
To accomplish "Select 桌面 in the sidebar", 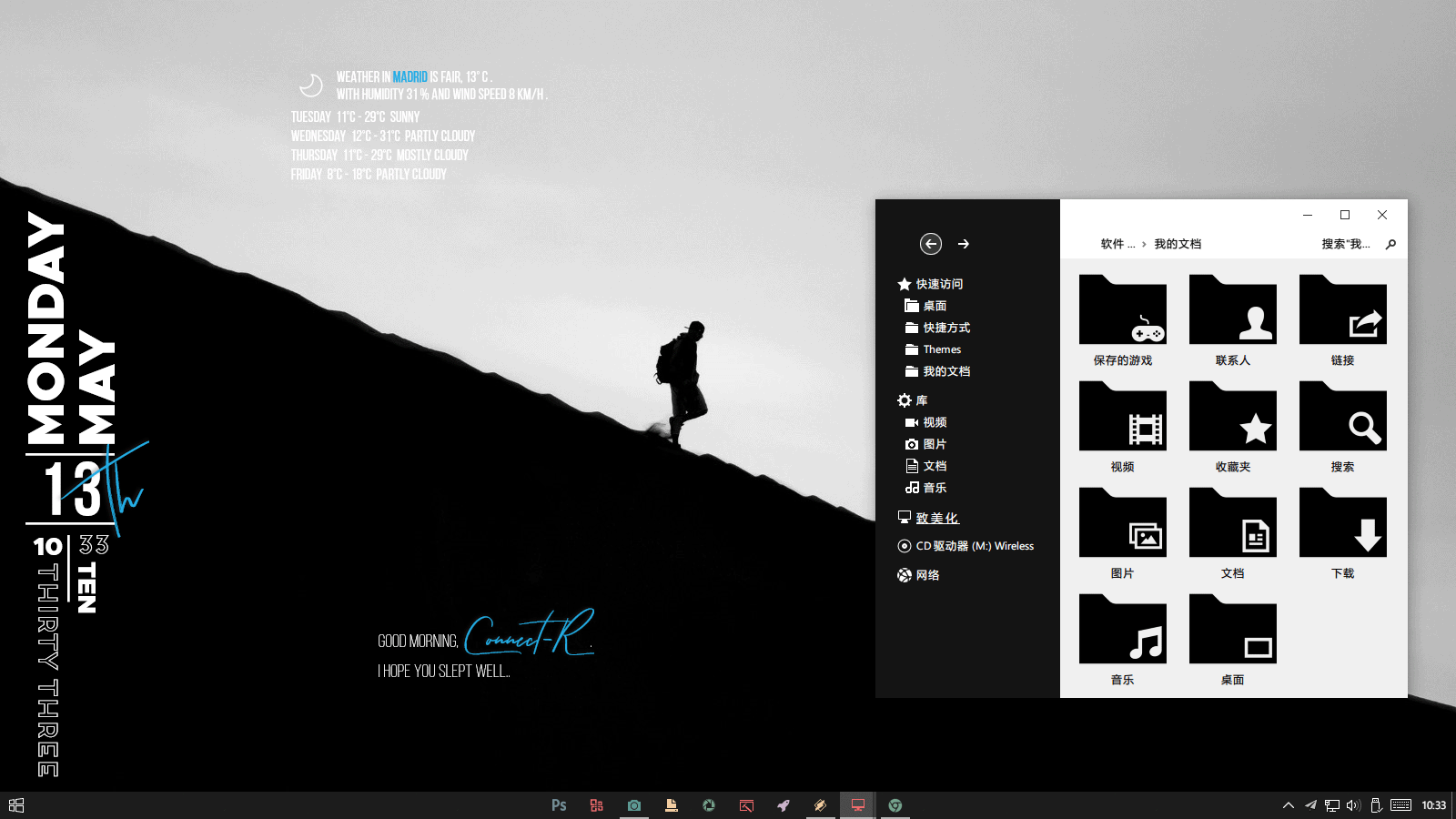I will [925, 306].
